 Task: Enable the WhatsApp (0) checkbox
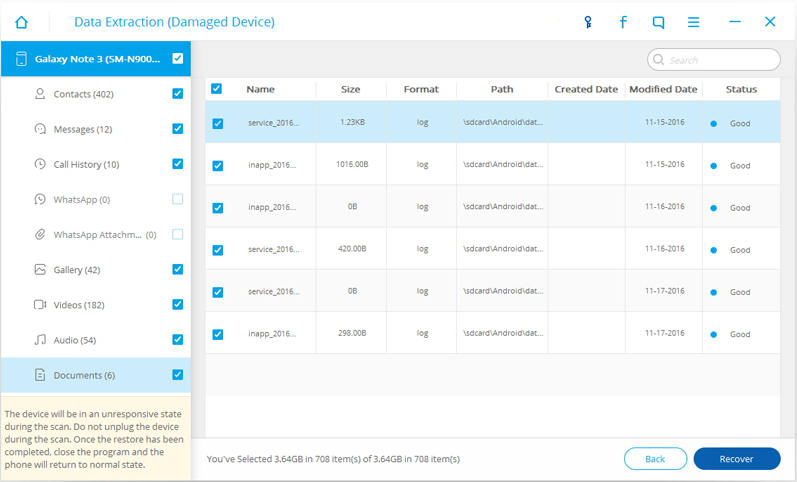pos(177,199)
